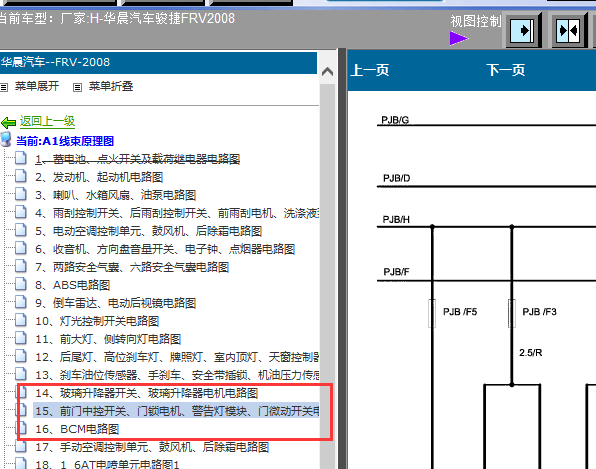Viewport: 596px width, 469px height.
Task: Open 16、BCM电路图
Action: pos(77,429)
